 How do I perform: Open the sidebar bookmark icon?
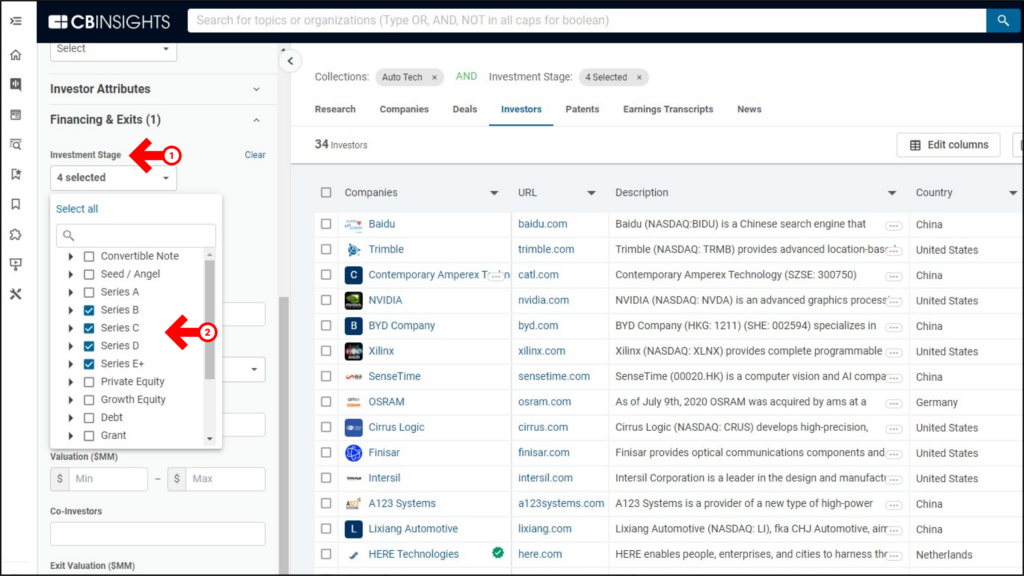click(16, 204)
